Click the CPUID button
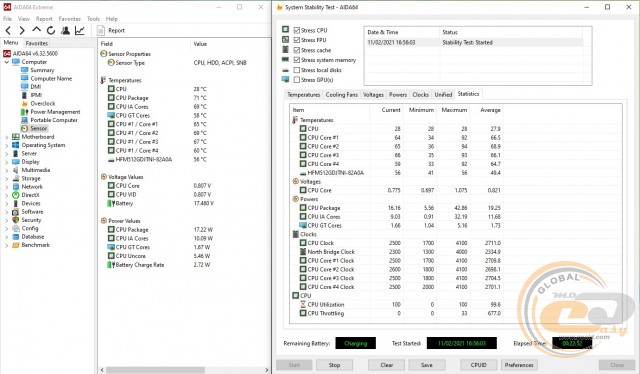The image size is (640, 374). (x=478, y=365)
